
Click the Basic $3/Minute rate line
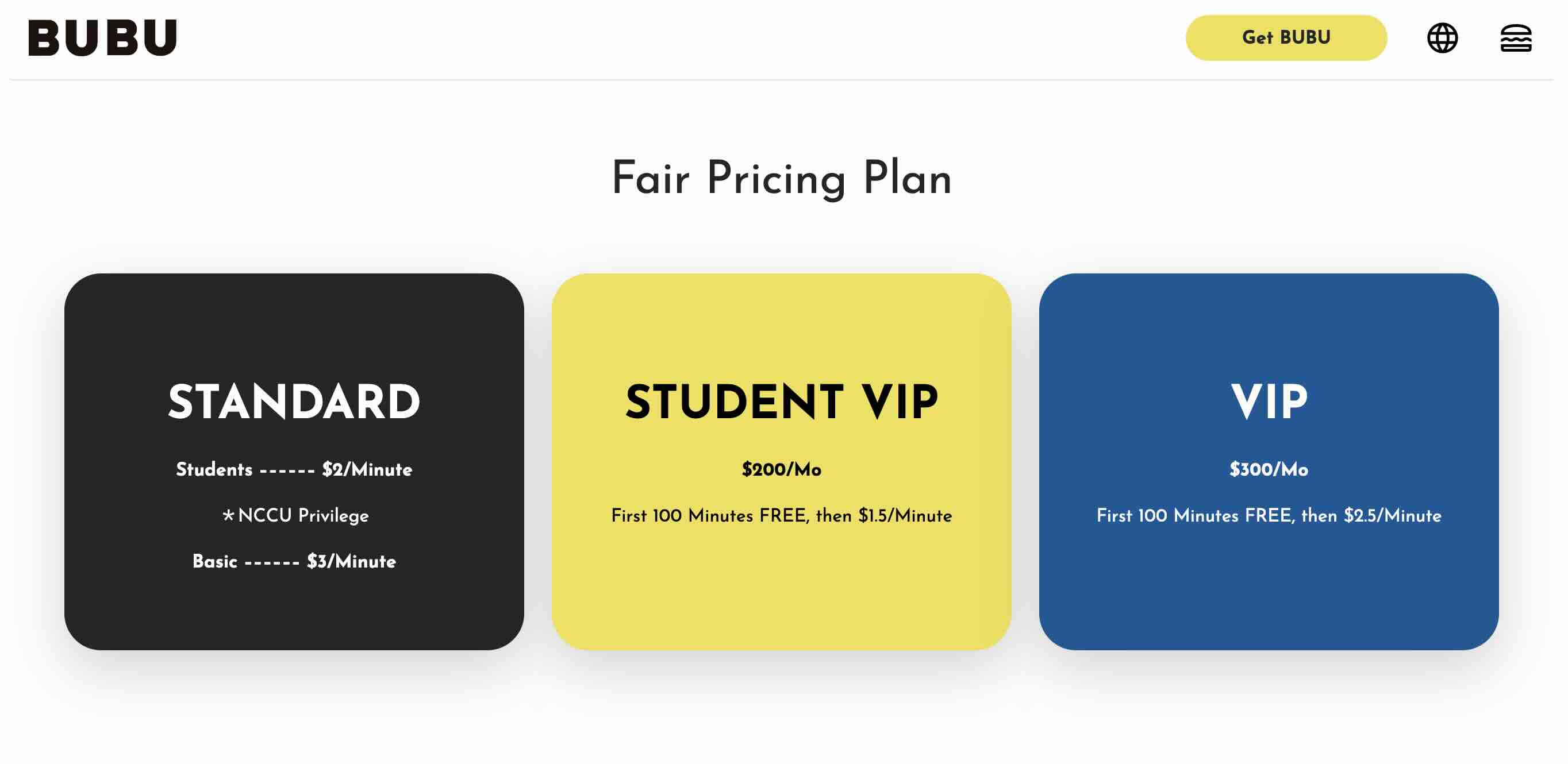tap(294, 561)
